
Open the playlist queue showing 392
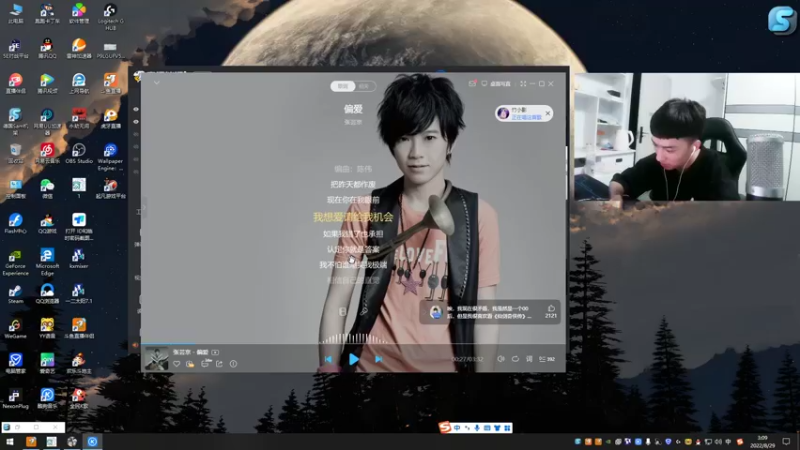click(547, 359)
